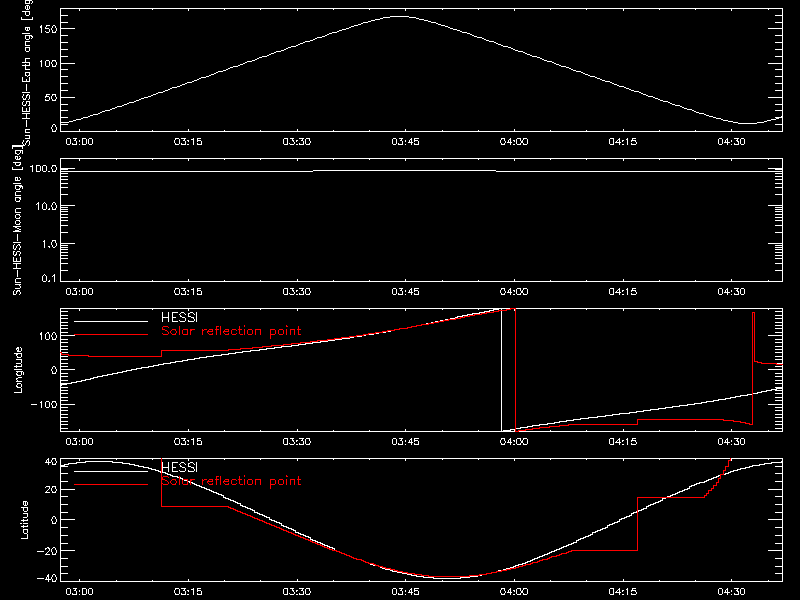
Task: Click the 40 tick label on Latitude plot
Action: (x=51, y=462)
